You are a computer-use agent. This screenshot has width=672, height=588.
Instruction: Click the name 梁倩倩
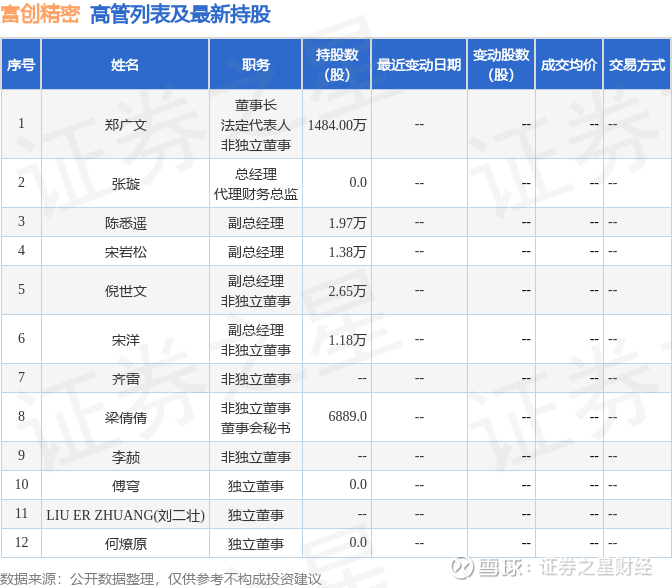(126, 418)
